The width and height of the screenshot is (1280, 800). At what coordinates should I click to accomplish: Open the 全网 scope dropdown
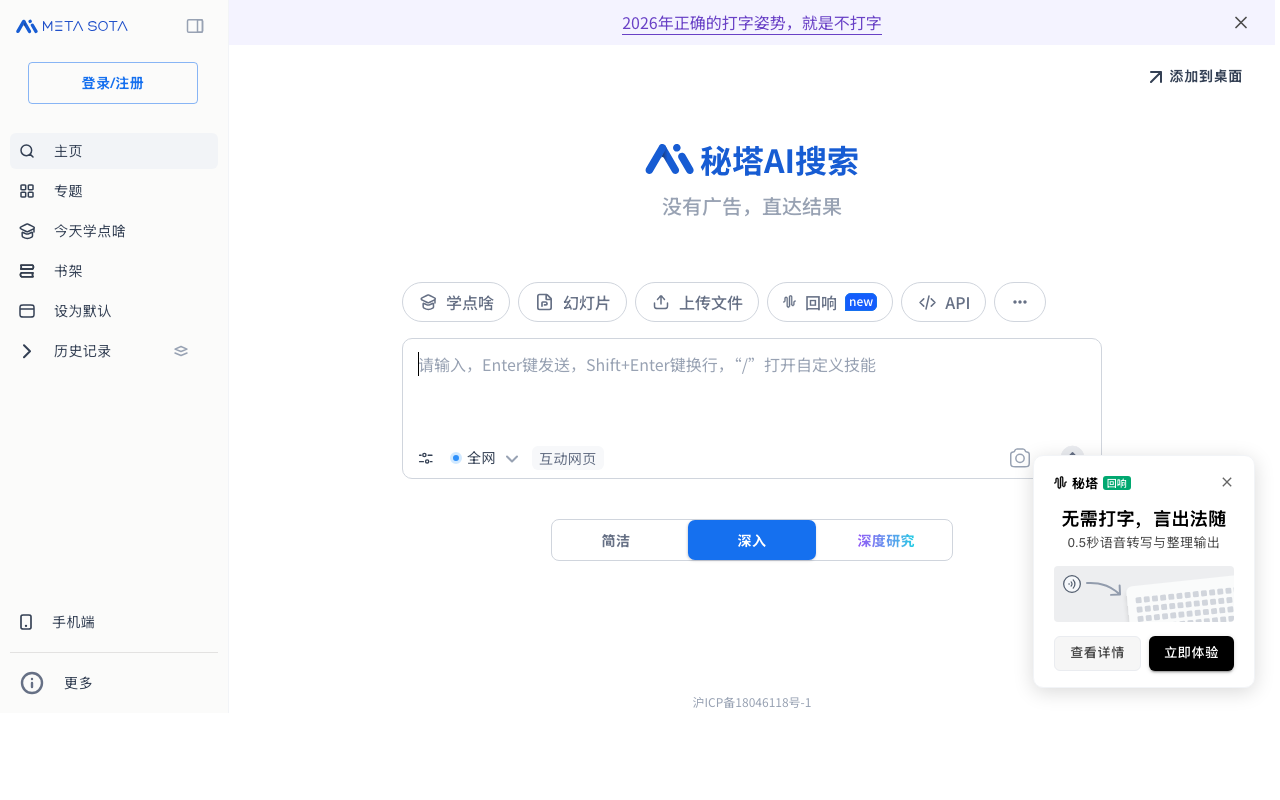pos(512,457)
